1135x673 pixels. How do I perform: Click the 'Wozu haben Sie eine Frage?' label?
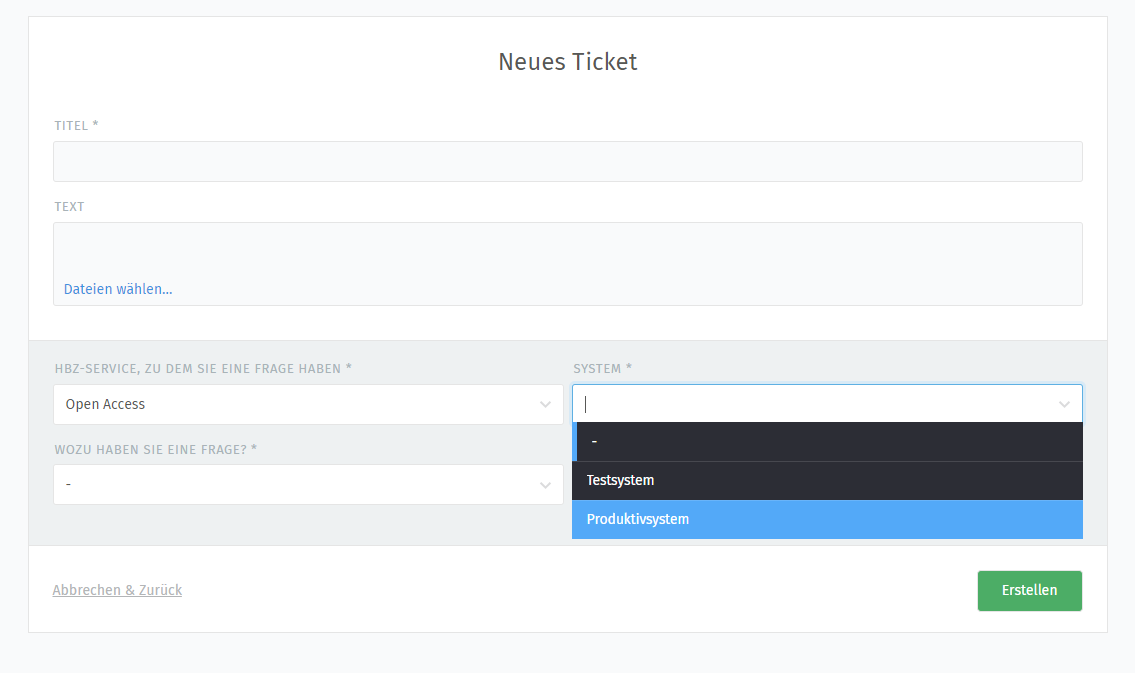coord(155,450)
